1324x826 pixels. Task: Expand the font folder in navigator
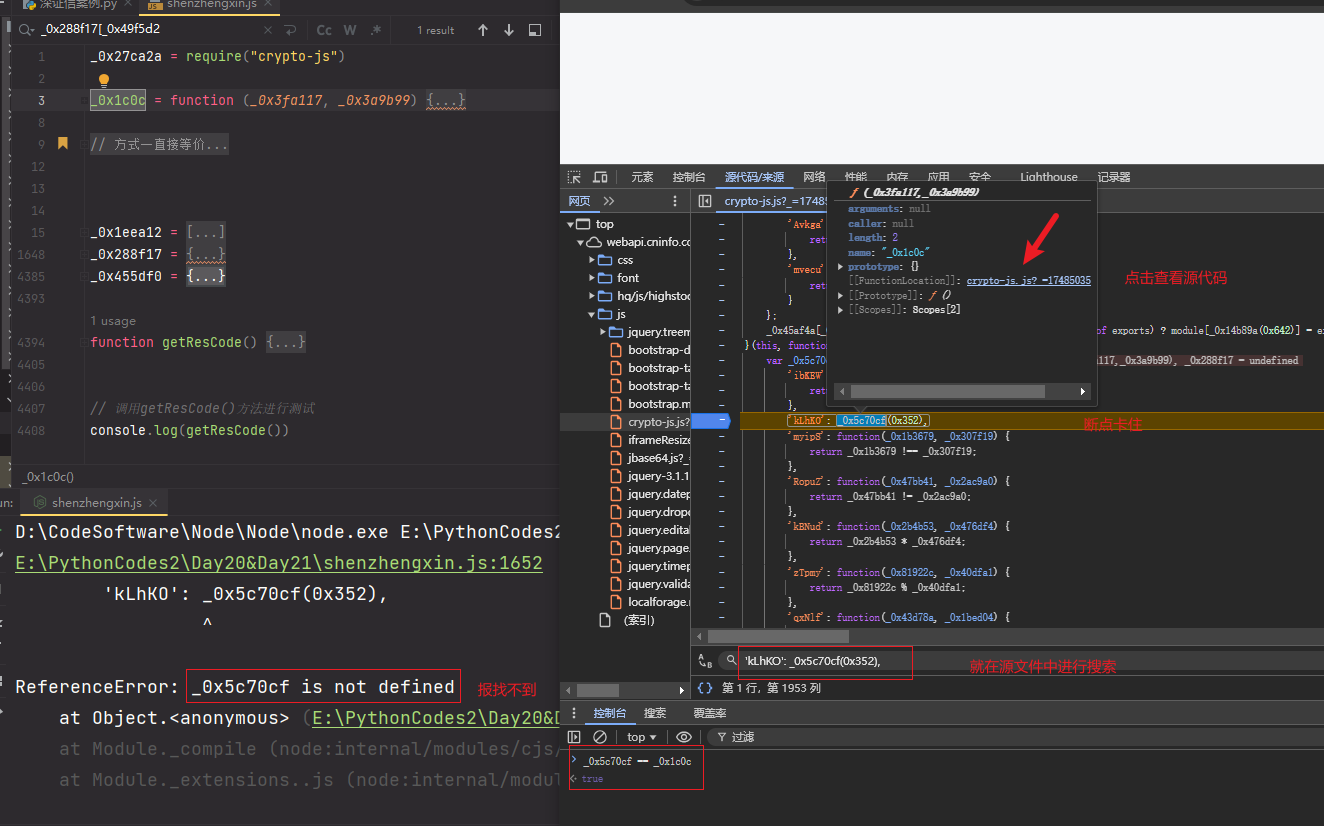tap(591, 278)
